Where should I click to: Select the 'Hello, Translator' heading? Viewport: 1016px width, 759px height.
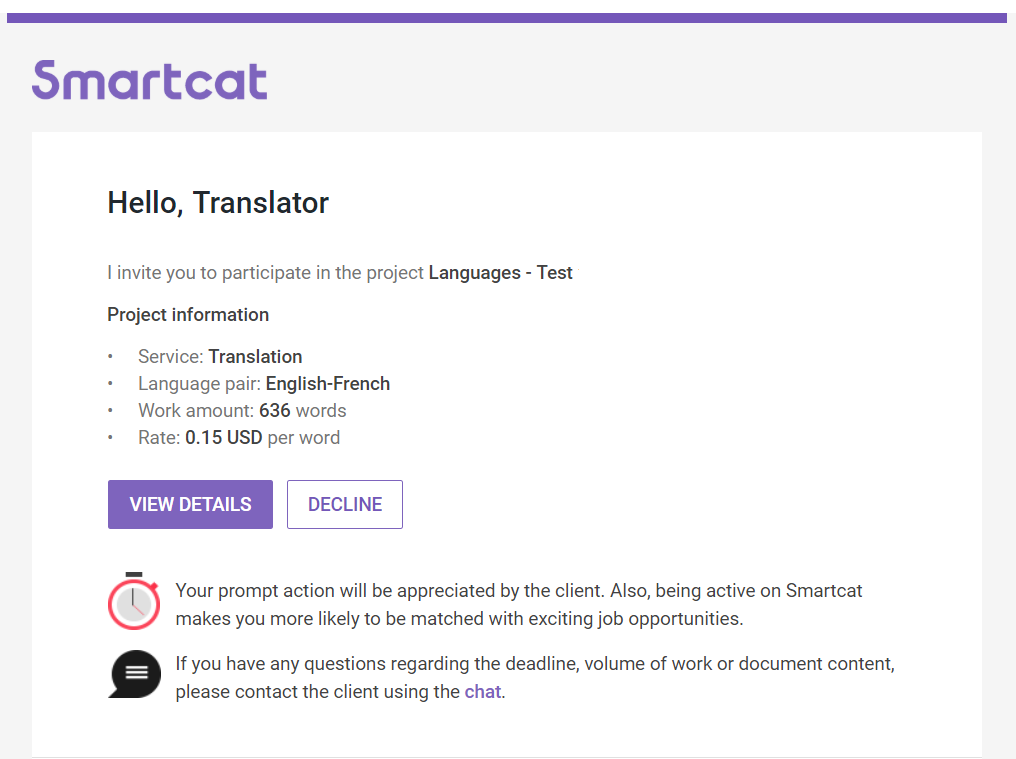pos(218,203)
